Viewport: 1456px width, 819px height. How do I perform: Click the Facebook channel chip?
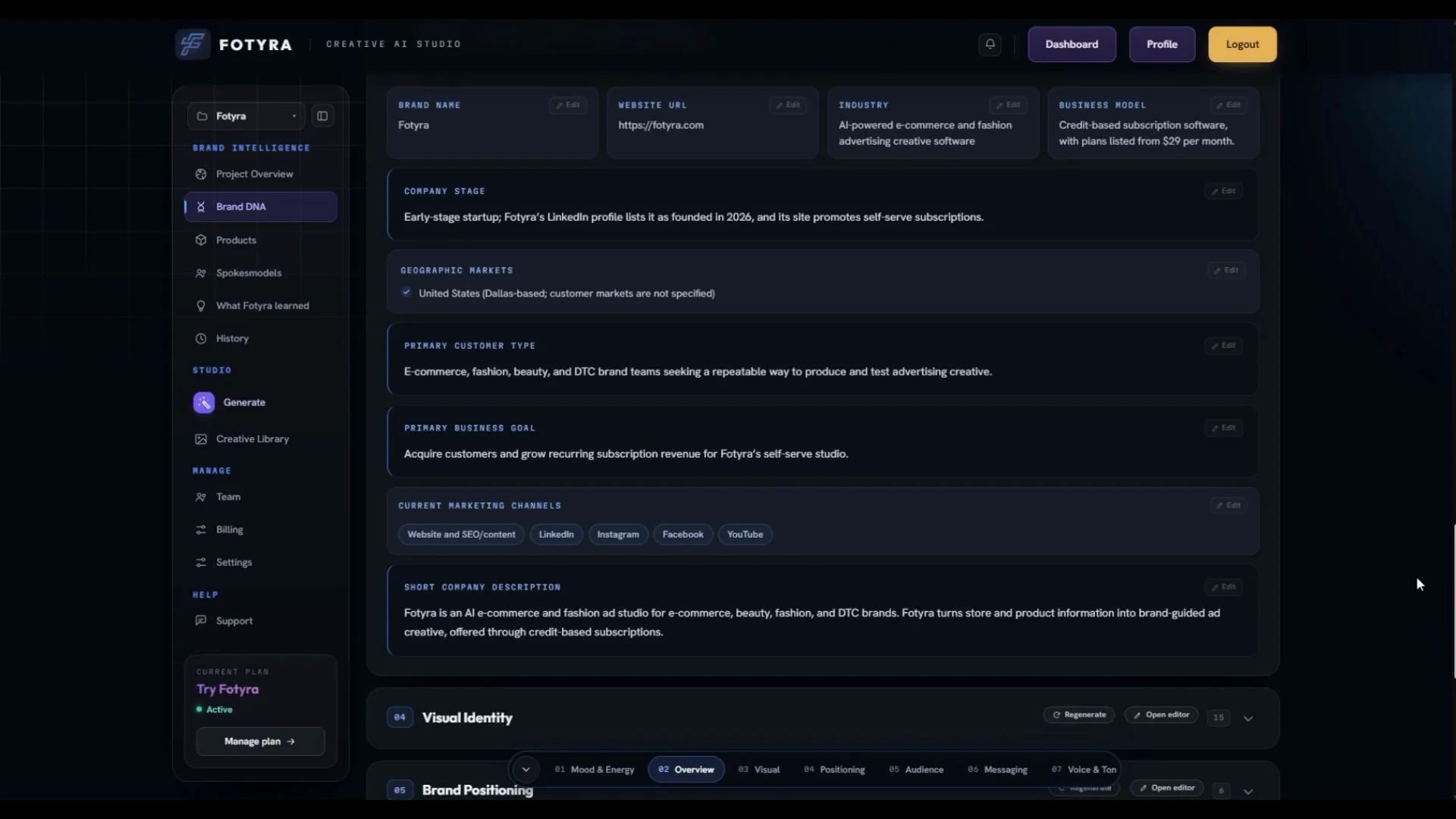click(682, 535)
